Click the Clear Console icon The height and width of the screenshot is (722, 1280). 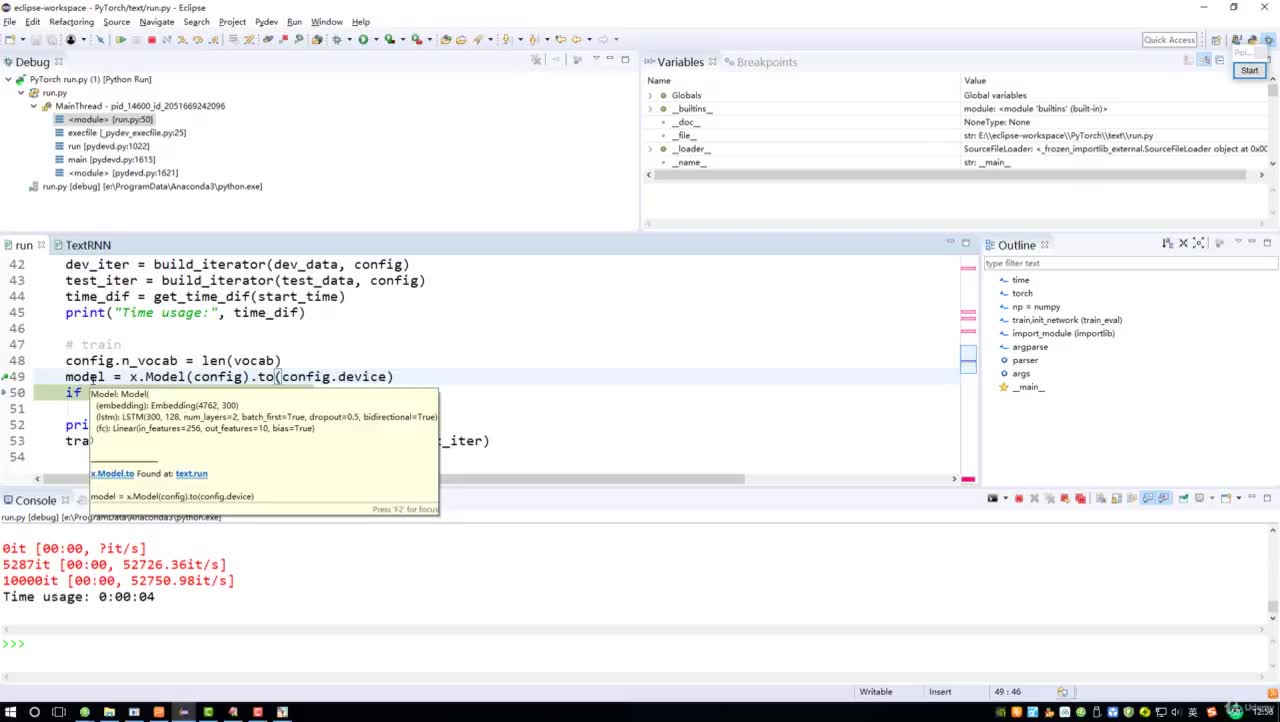[1101, 498]
